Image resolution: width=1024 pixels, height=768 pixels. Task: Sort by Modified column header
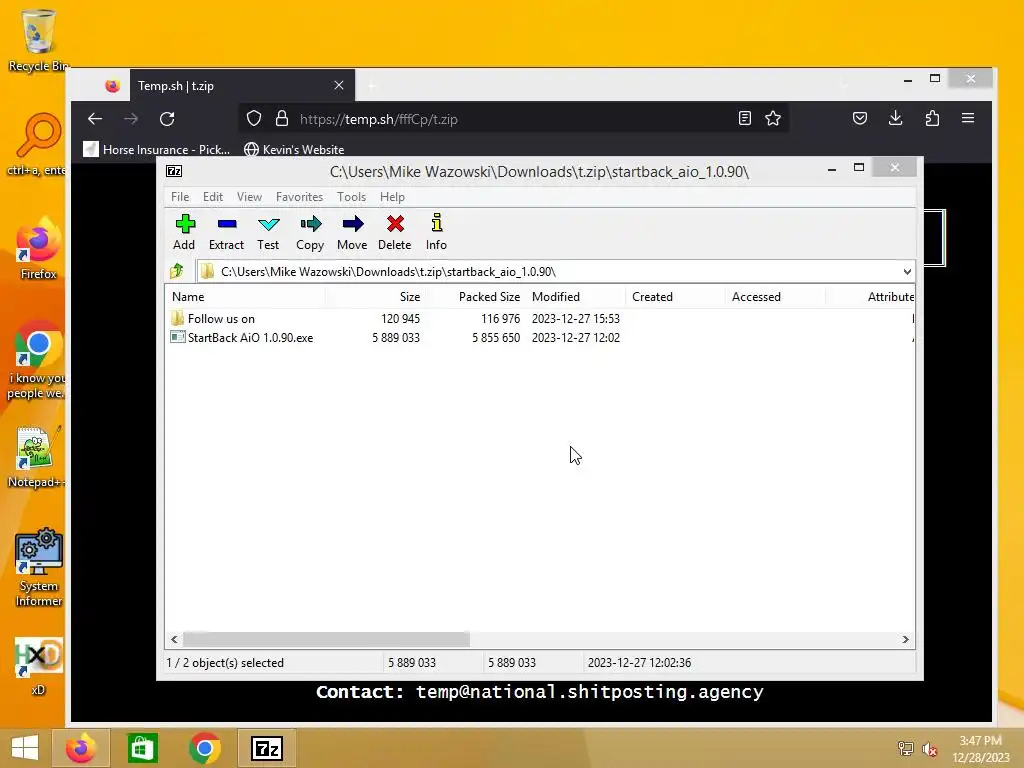pos(575,296)
